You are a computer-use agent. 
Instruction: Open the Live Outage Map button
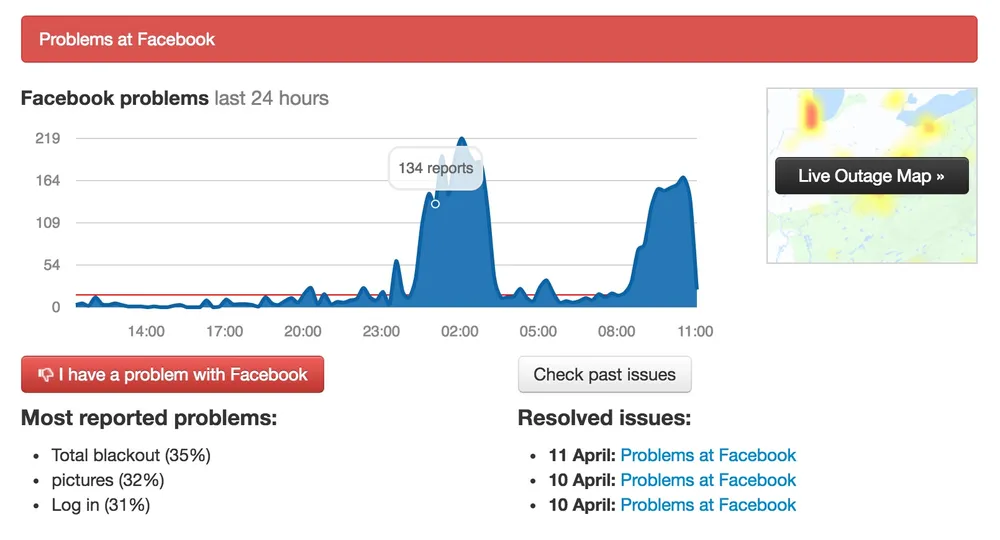coord(871,175)
